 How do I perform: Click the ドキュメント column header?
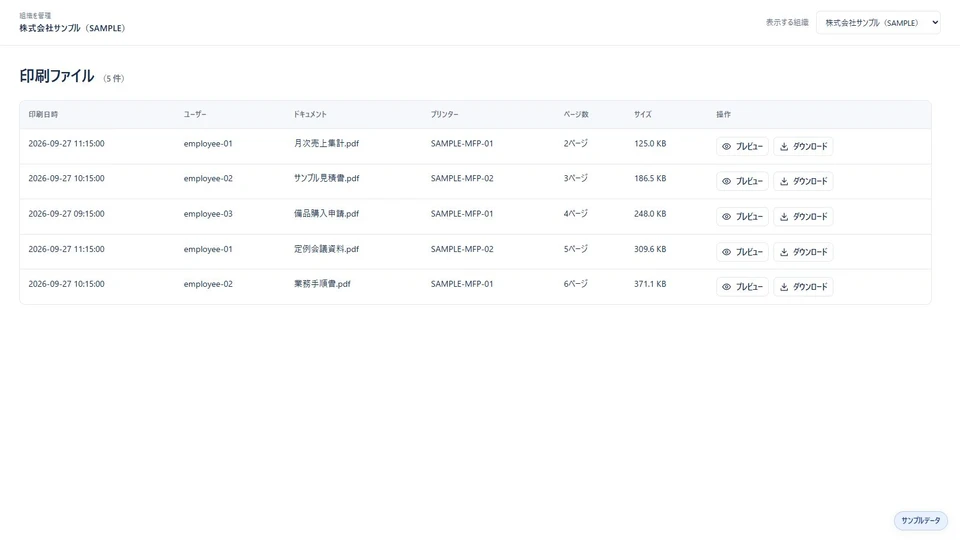tap(310, 114)
